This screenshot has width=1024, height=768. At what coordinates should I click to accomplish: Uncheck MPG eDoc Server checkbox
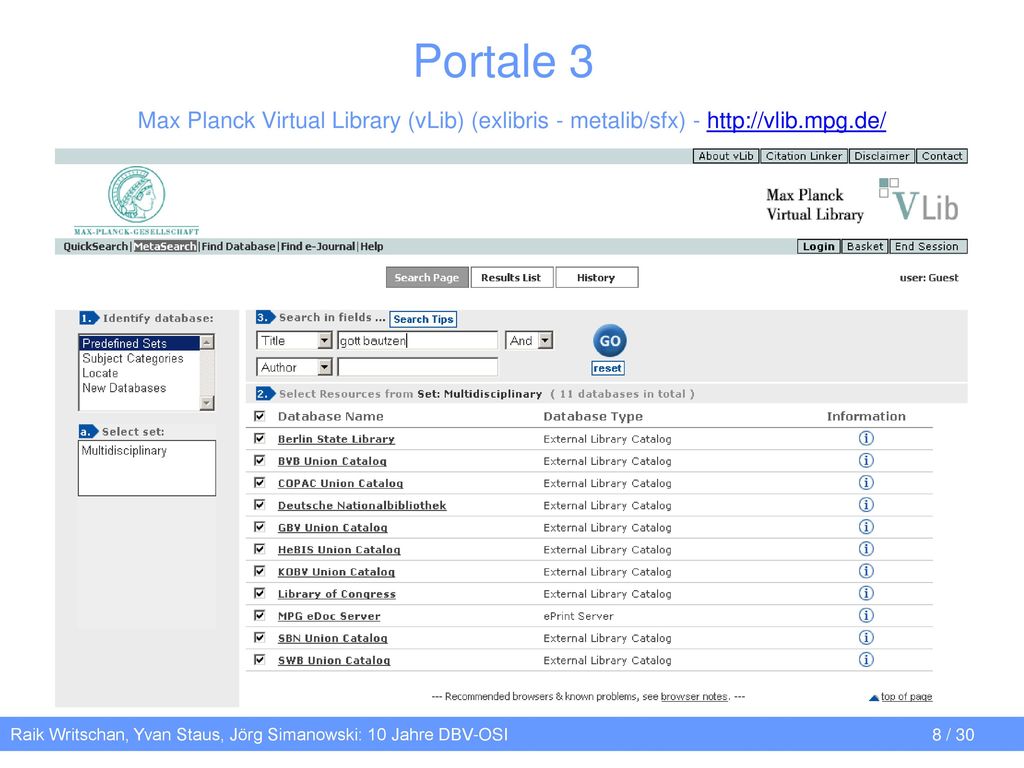tap(260, 615)
